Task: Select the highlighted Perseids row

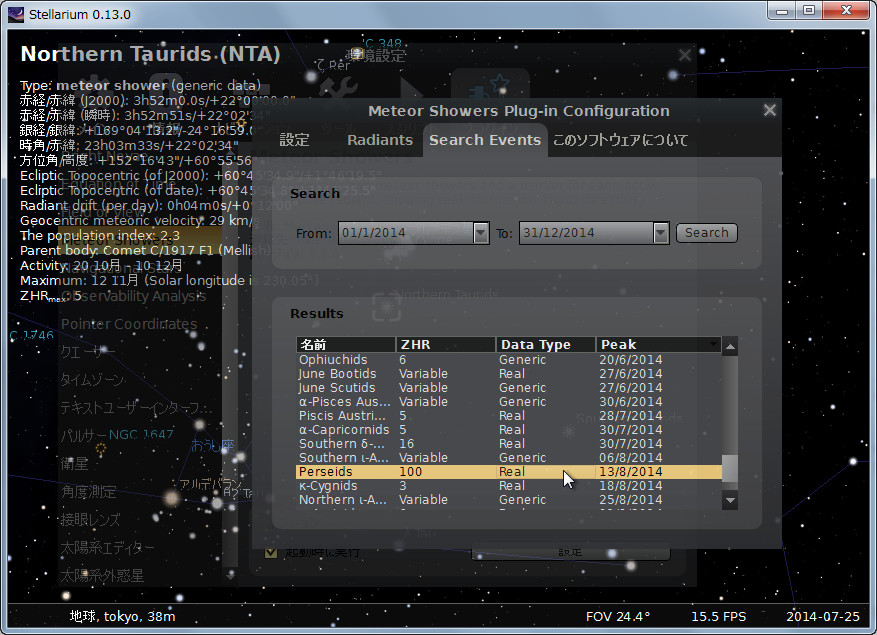Action: coord(508,472)
